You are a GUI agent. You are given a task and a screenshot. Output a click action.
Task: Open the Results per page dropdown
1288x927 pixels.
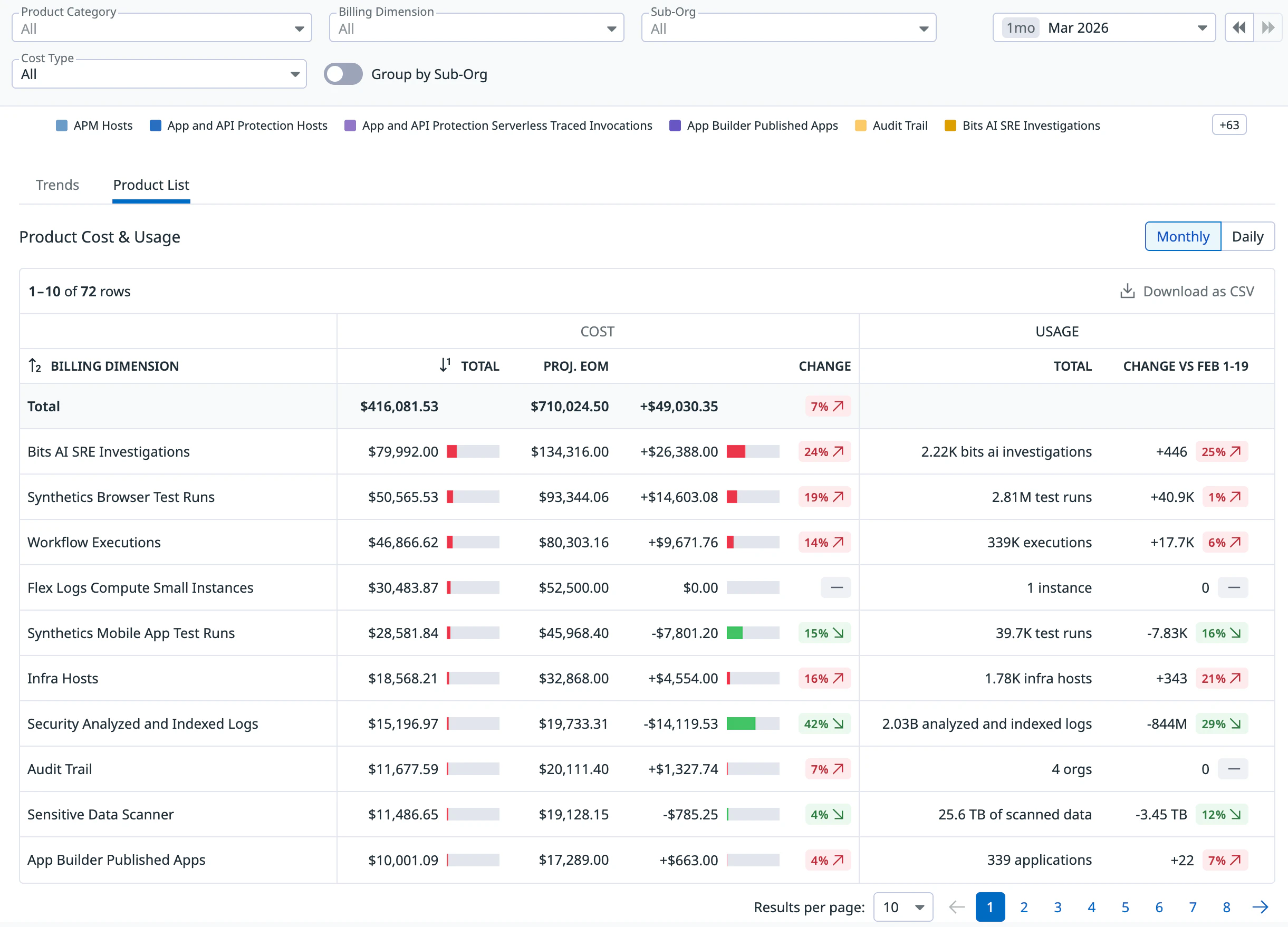coord(902,907)
